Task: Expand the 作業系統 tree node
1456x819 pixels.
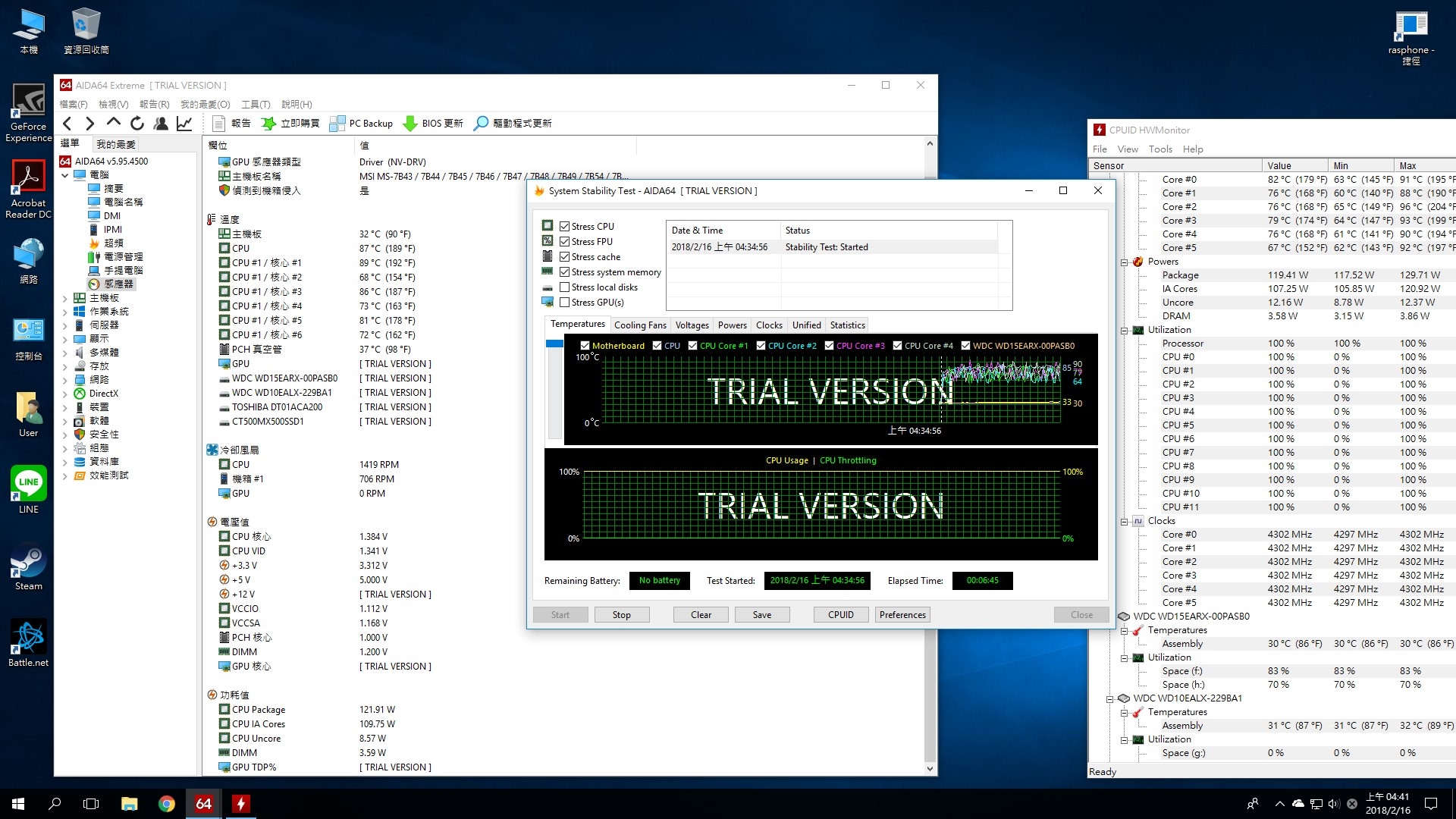Action: click(65, 312)
